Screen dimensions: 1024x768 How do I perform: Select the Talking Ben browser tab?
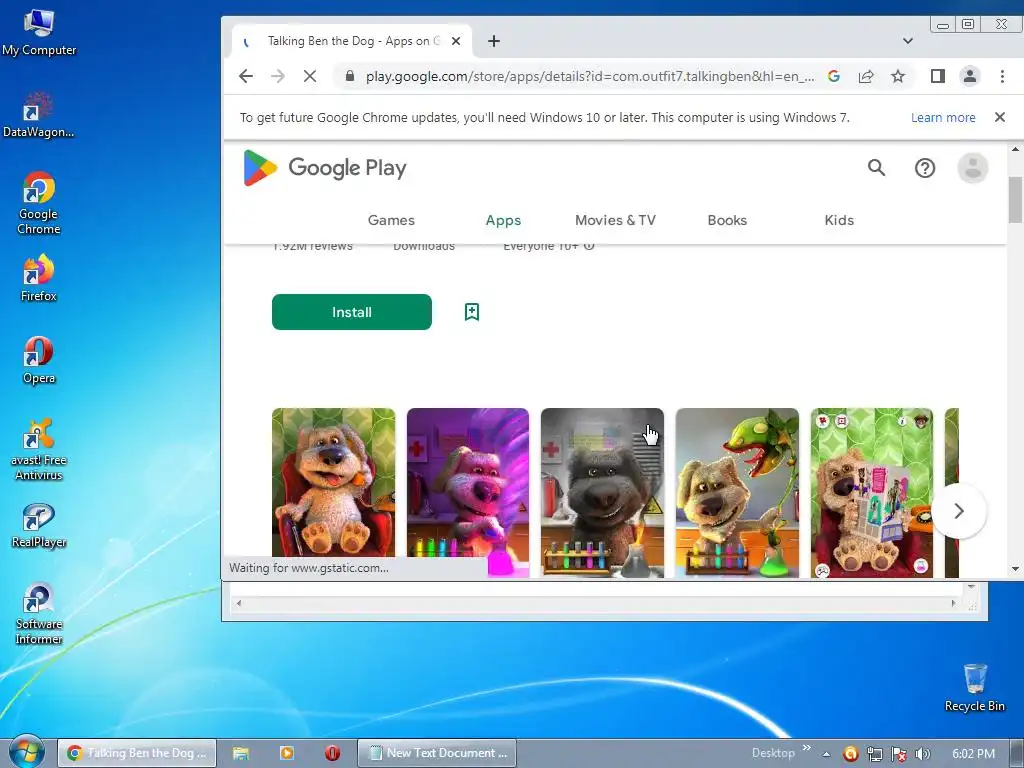pos(351,41)
